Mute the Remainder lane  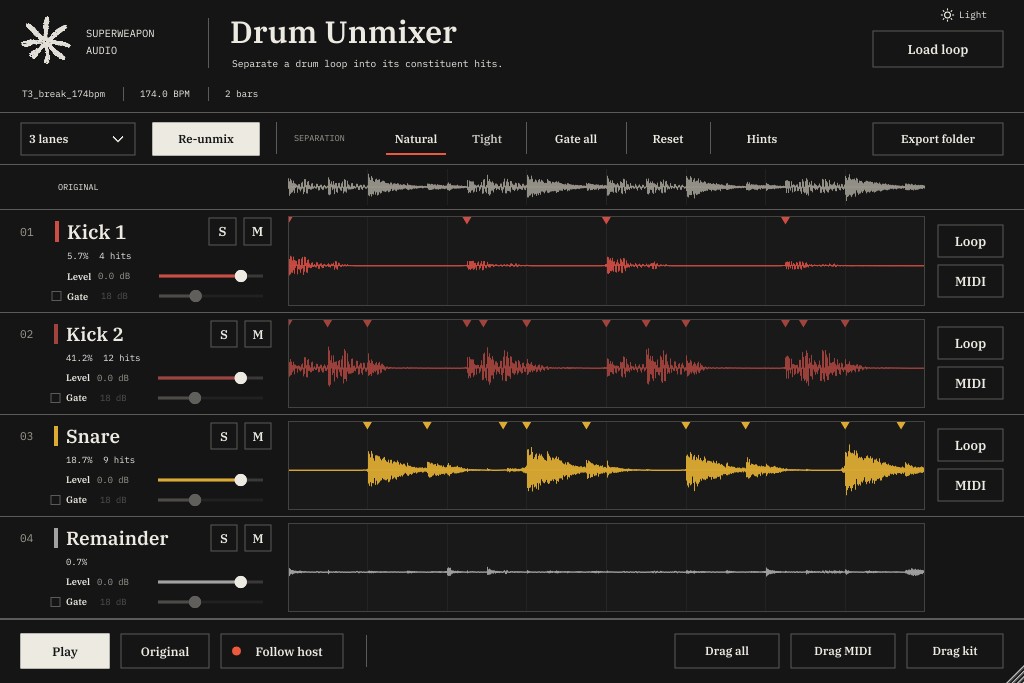click(258, 538)
